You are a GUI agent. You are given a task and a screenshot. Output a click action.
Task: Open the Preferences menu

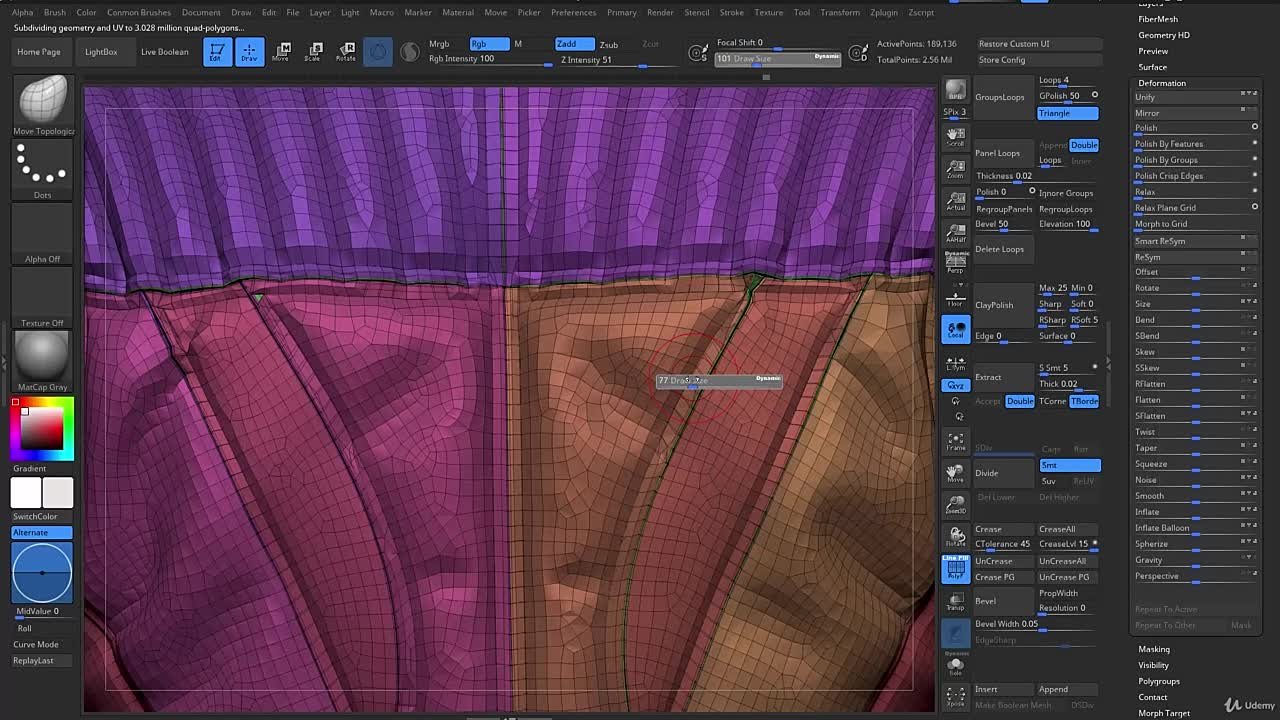(573, 13)
